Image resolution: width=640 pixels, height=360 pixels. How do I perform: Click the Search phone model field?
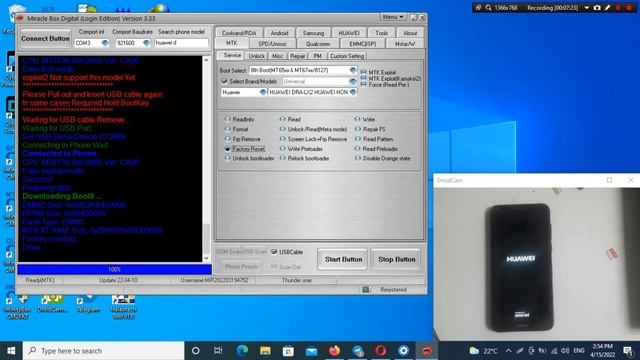pyautogui.click(x=181, y=43)
